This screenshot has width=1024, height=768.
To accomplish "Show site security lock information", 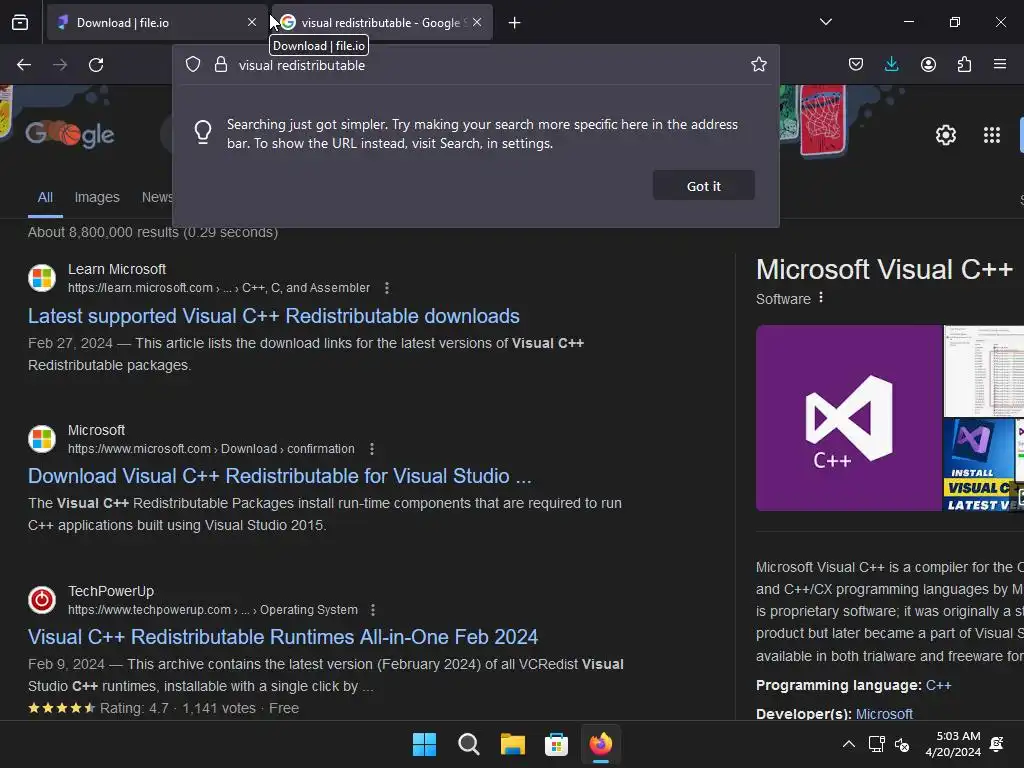I will (221, 65).
